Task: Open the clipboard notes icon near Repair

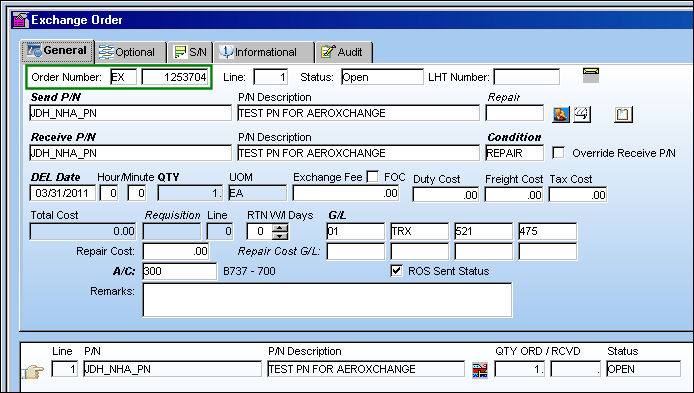Action: pyautogui.click(x=623, y=114)
